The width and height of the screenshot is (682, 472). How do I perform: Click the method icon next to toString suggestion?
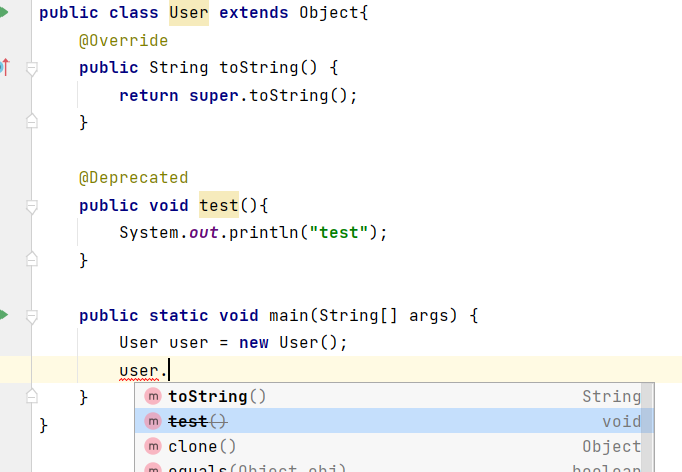pos(152,396)
